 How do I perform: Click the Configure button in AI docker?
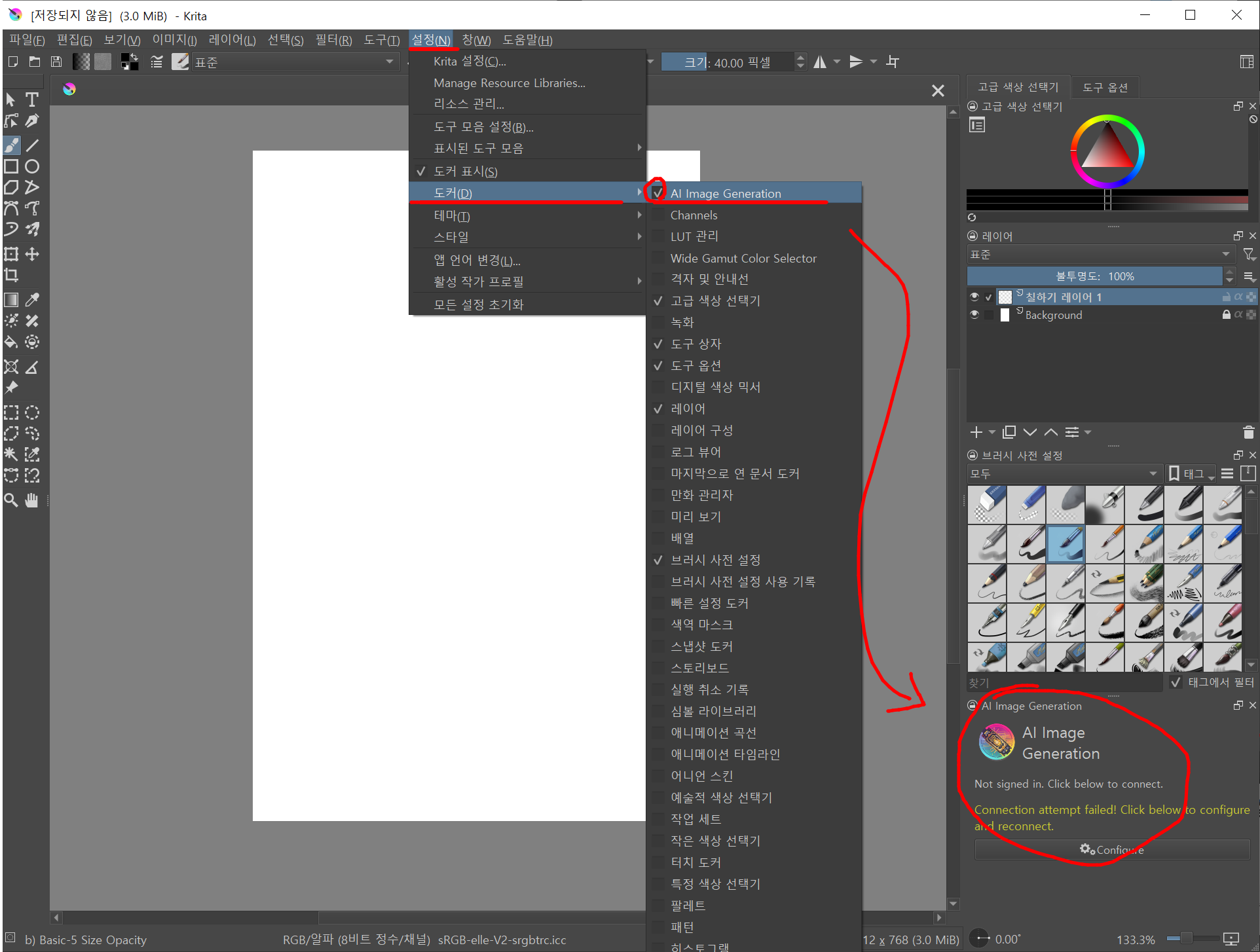pyautogui.click(x=1112, y=850)
